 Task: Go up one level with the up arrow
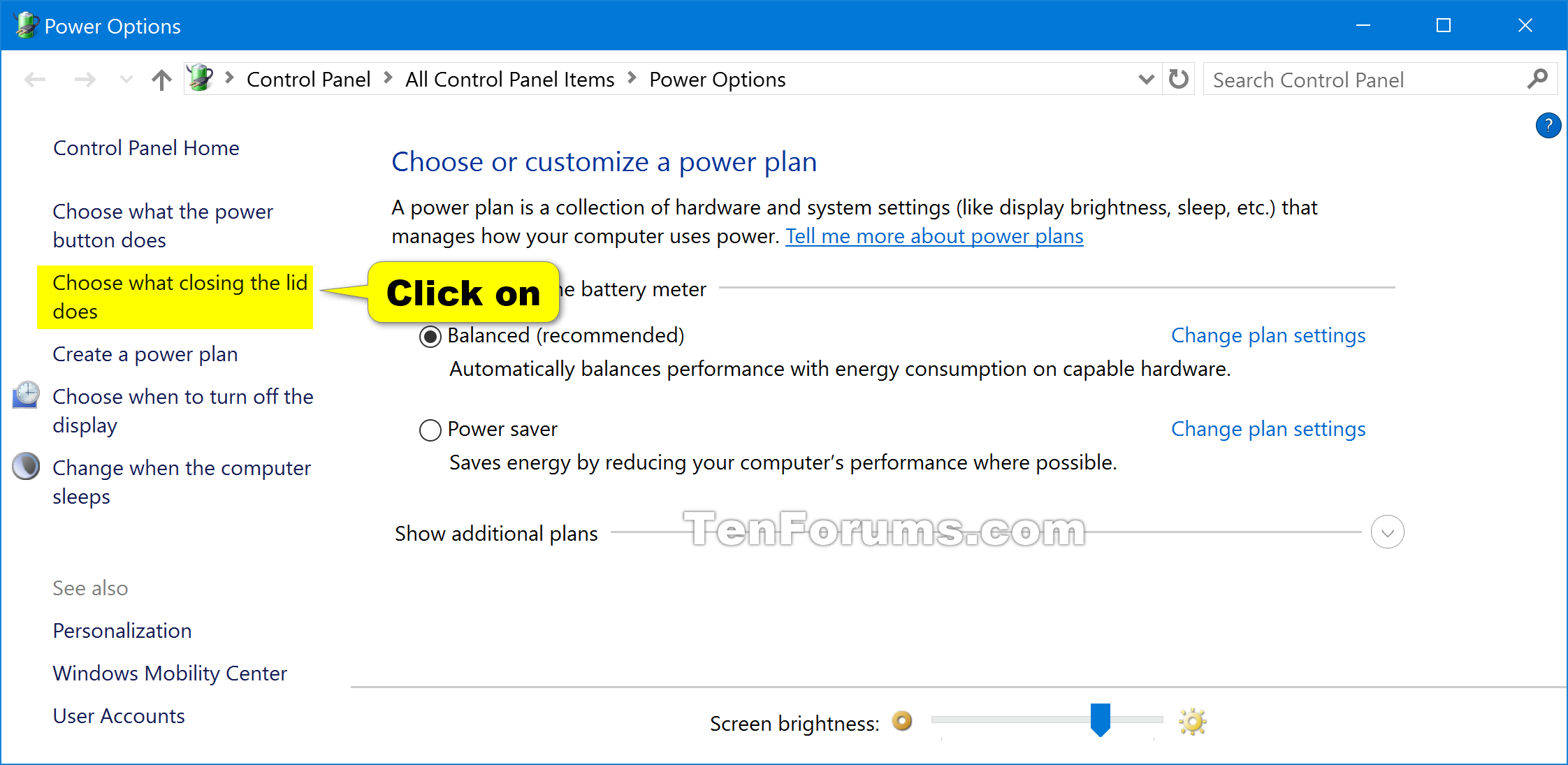[161, 80]
